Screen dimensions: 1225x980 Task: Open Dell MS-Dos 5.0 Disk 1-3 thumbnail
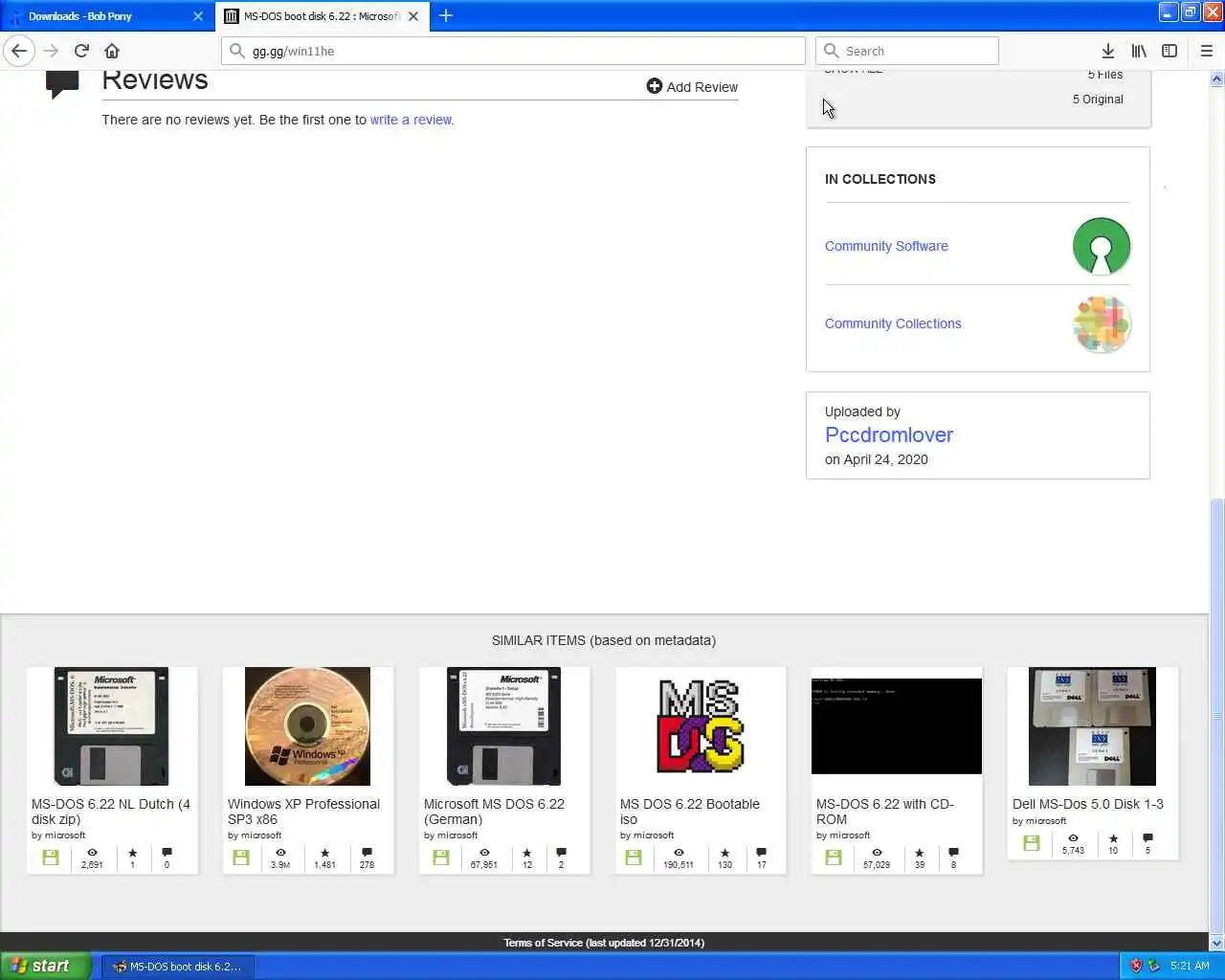(1092, 726)
